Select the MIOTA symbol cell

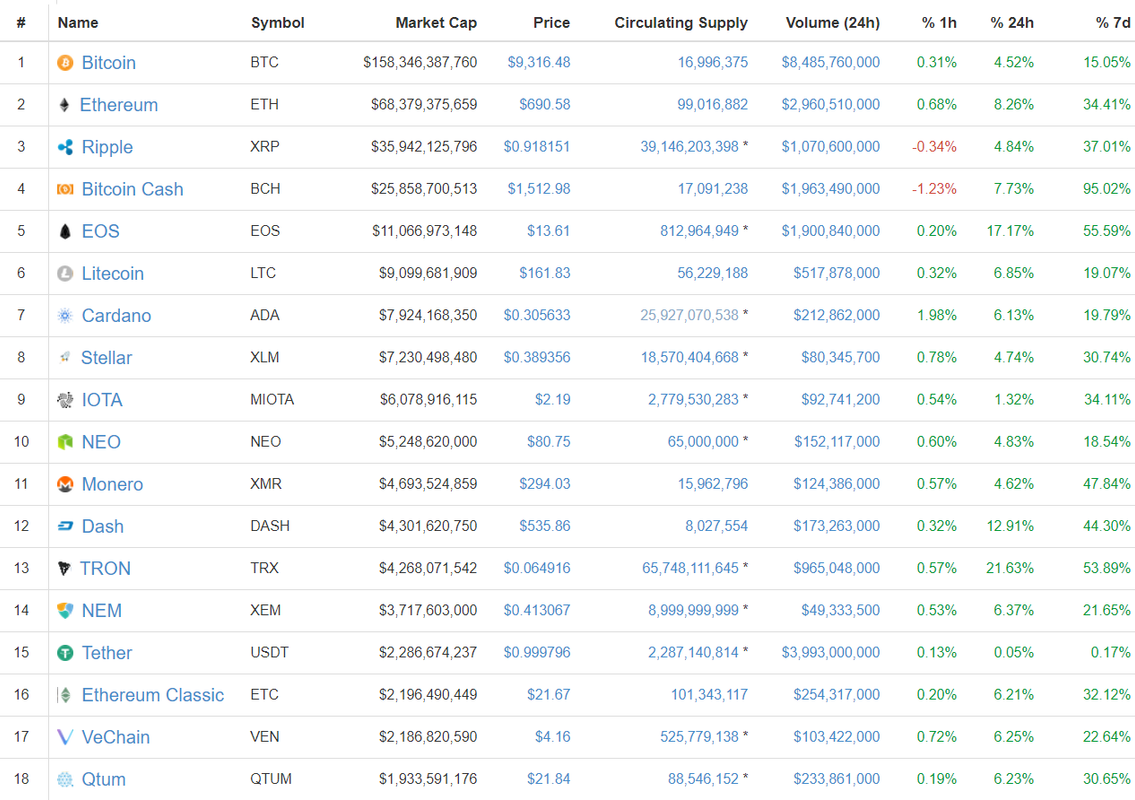(x=272, y=400)
